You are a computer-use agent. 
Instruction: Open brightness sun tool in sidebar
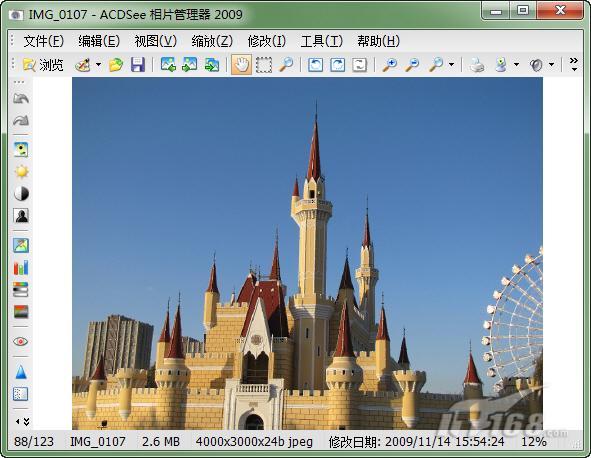tap(21, 171)
